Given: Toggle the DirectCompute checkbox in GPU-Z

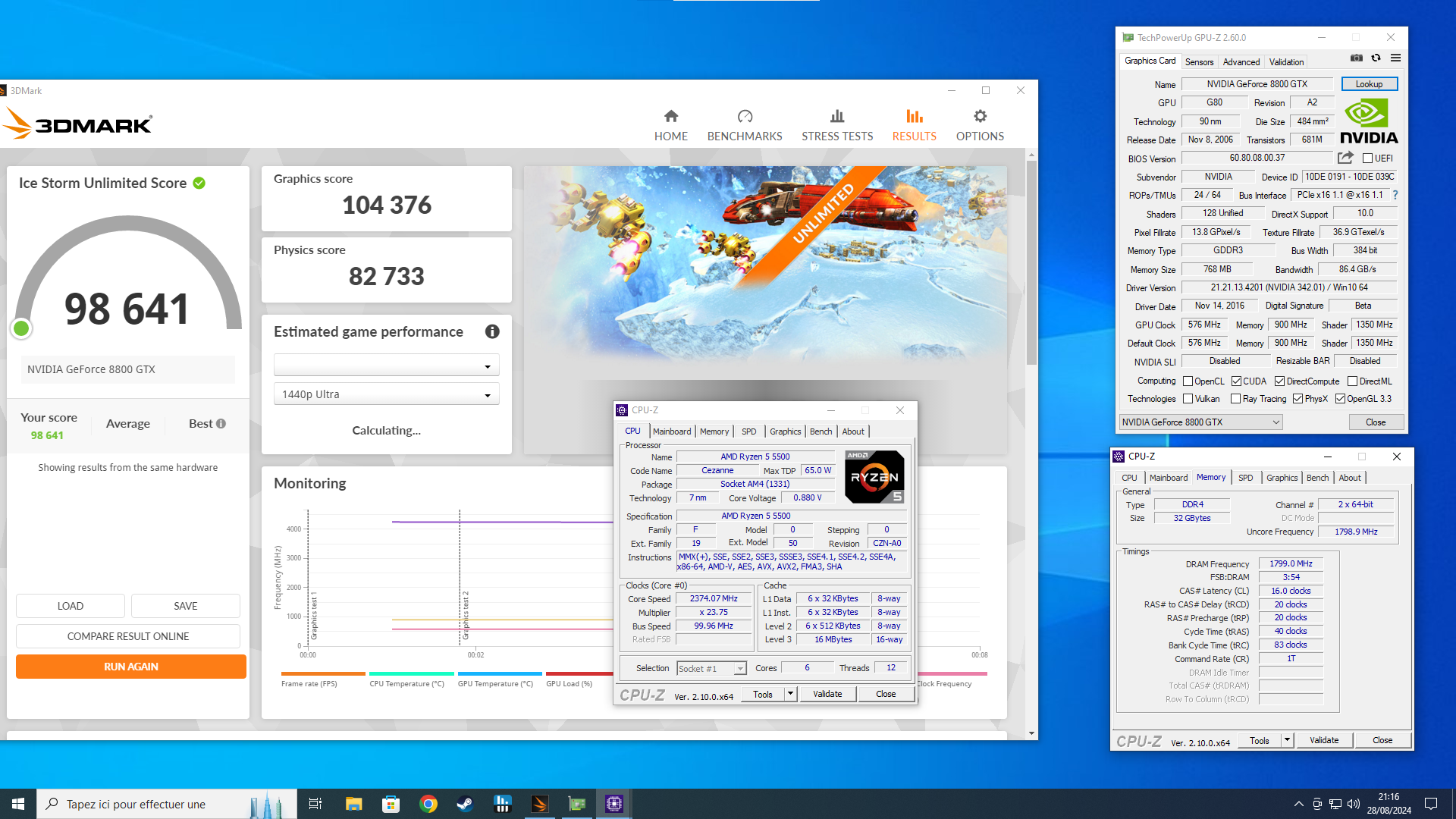Looking at the screenshot, I should [x=1279, y=381].
